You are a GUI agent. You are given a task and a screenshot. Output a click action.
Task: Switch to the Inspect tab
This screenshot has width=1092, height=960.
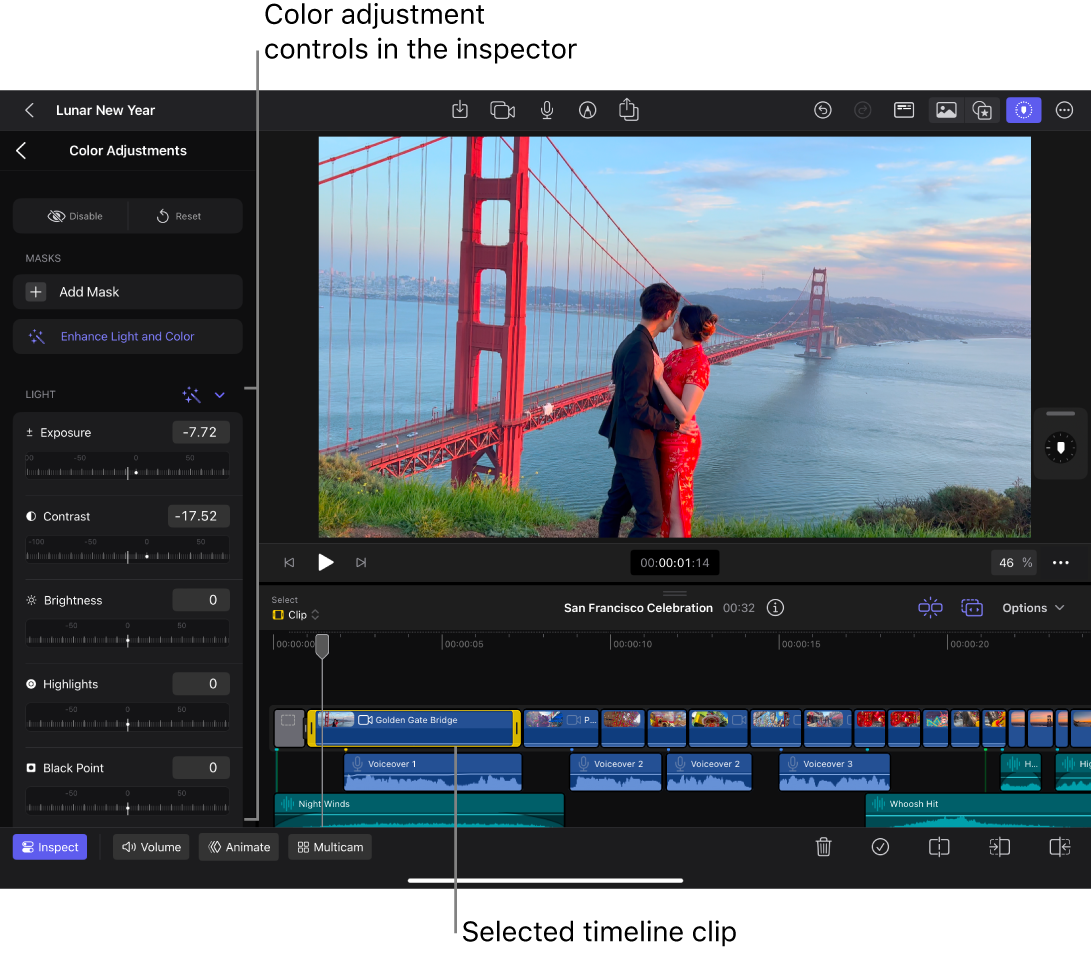[x=50, y=847]
